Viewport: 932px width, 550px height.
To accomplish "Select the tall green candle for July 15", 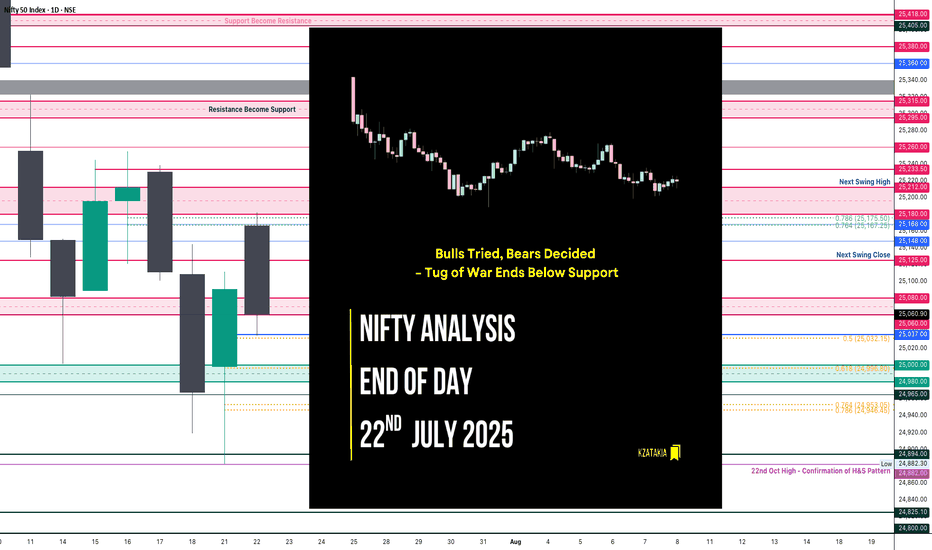I will 95,246.
